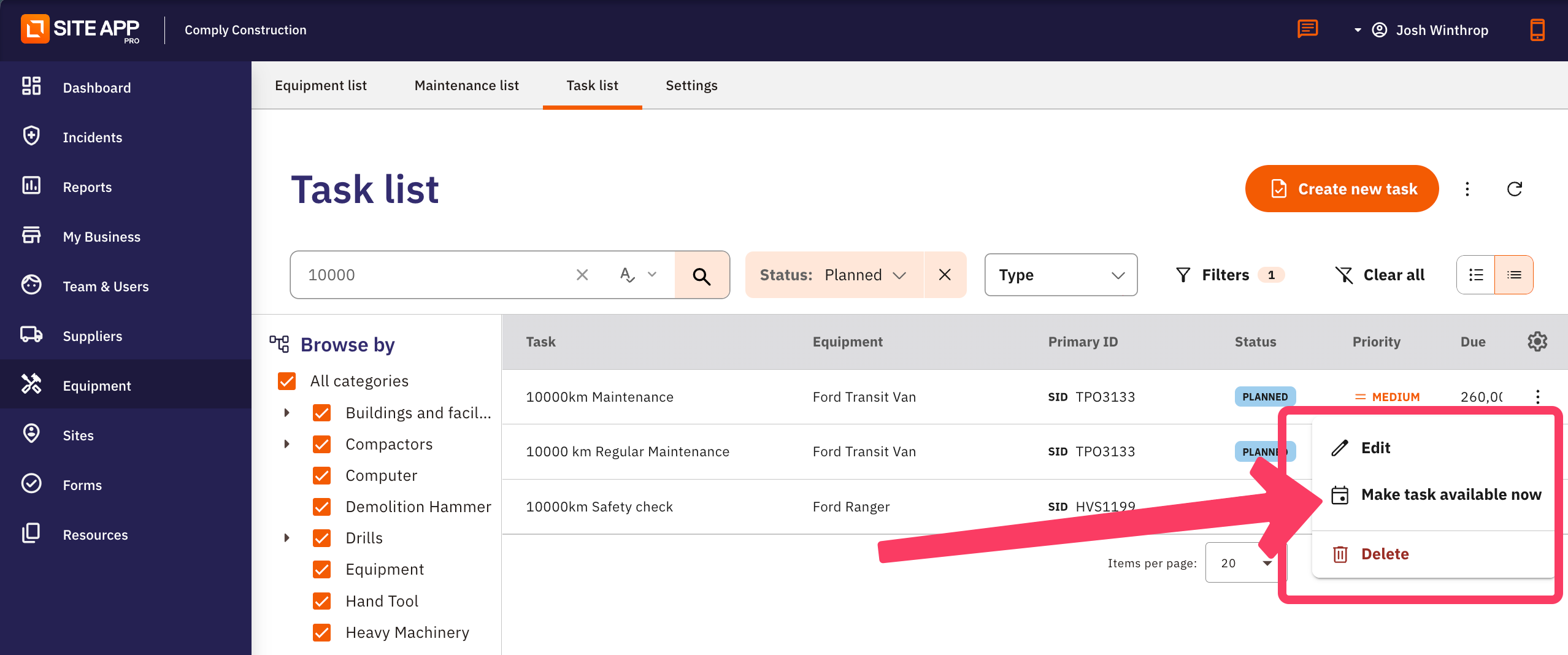Open Resources in sidebar
Image resolution: width=1568 pixels, height=655 pixels.
point(95,535)
